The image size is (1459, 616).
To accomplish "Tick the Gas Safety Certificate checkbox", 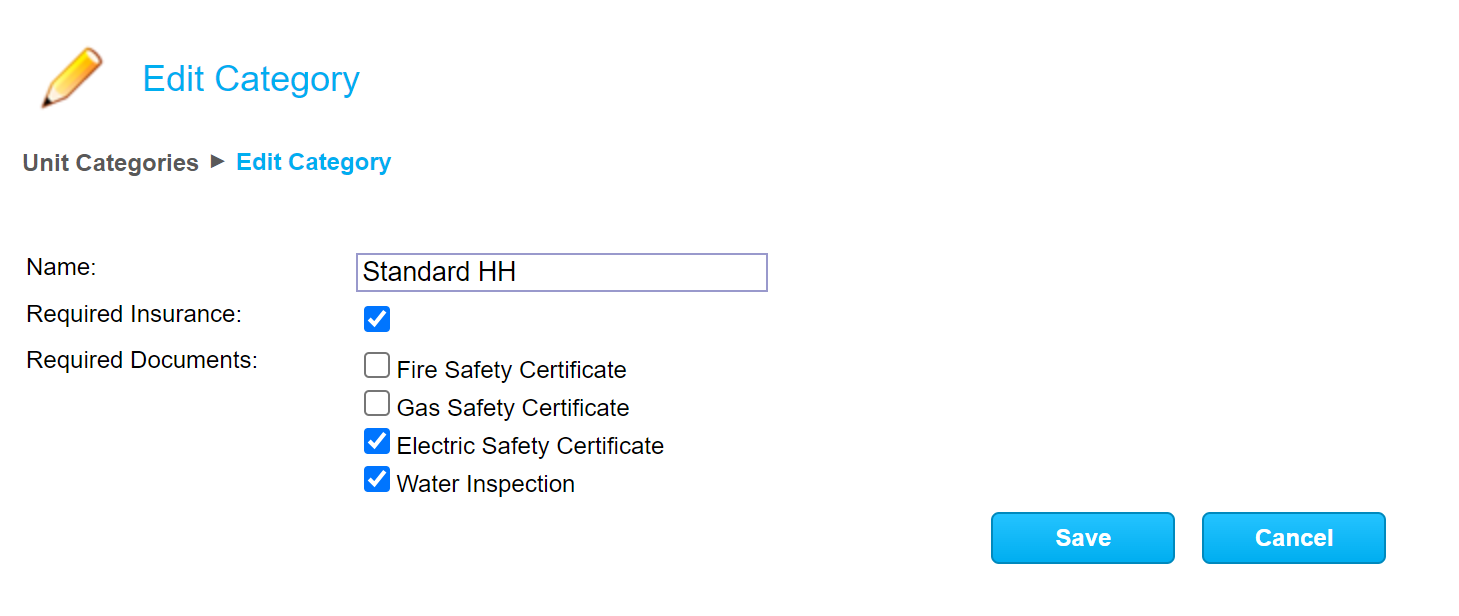I will click(377, 404).
